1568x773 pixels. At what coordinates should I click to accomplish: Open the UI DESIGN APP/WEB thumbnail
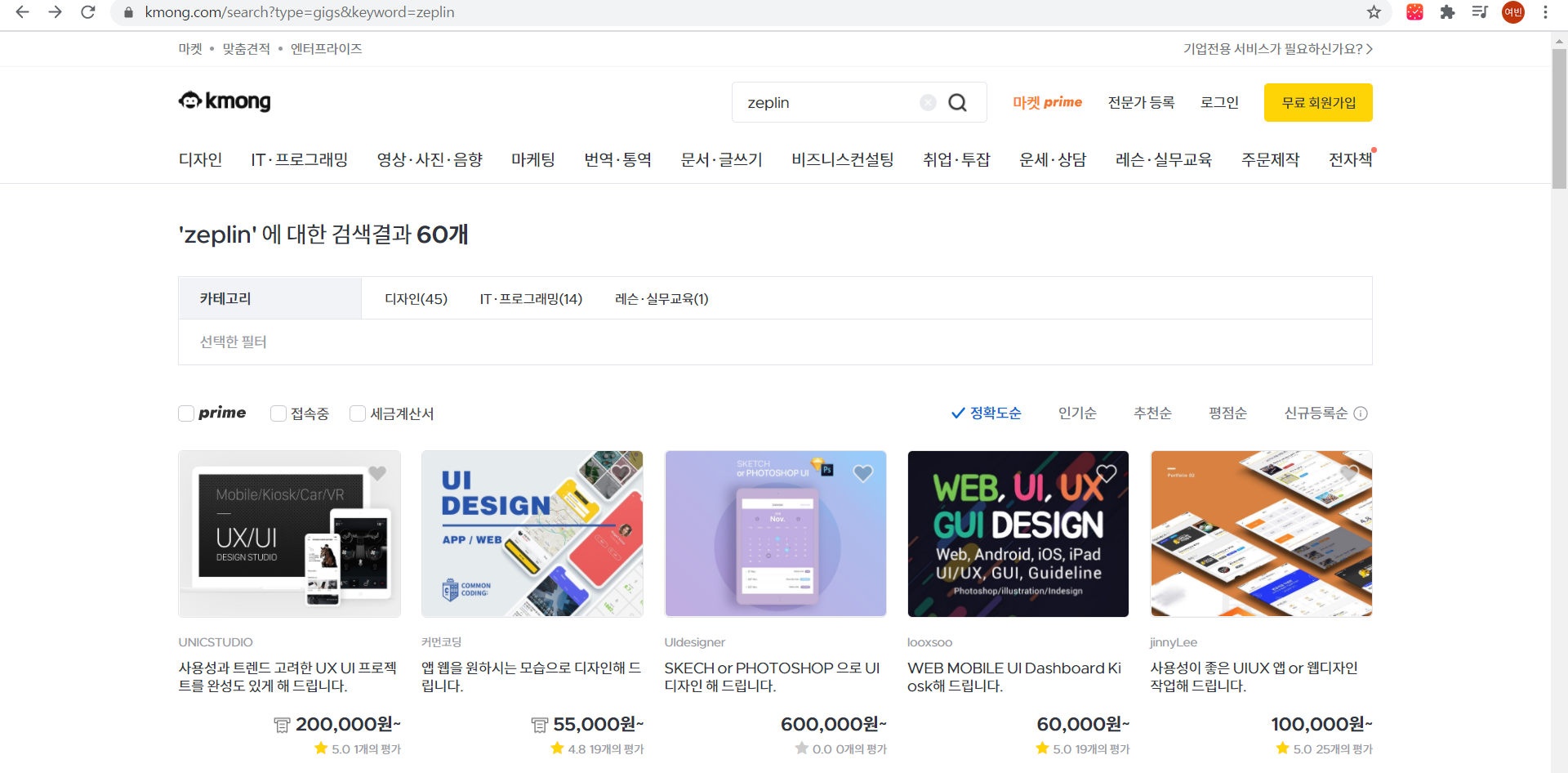coord(532,534)
